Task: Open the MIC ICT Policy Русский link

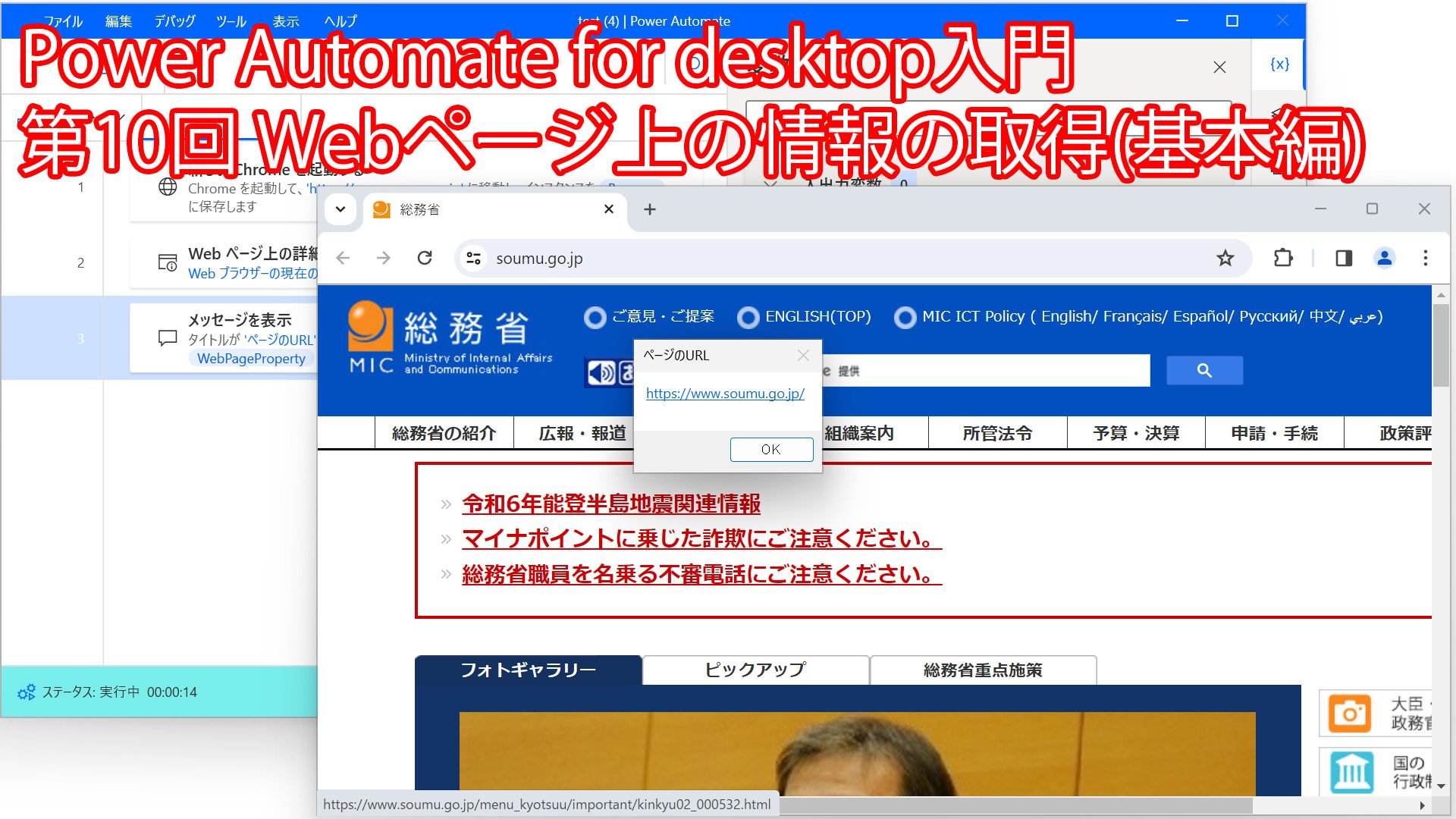Action: click(1270, 317)
